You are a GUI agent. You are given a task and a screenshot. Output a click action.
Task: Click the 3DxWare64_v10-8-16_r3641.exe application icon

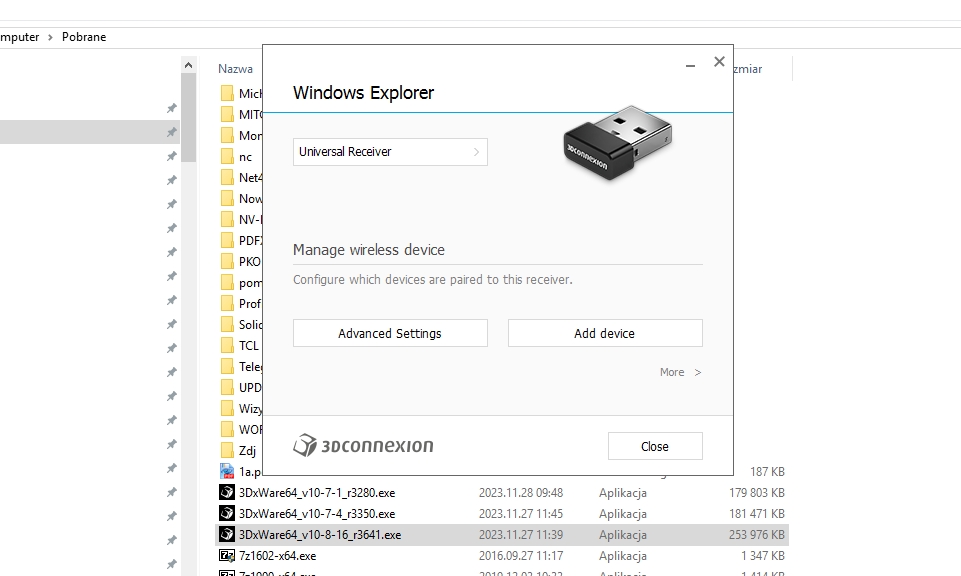tap(227, 534)
